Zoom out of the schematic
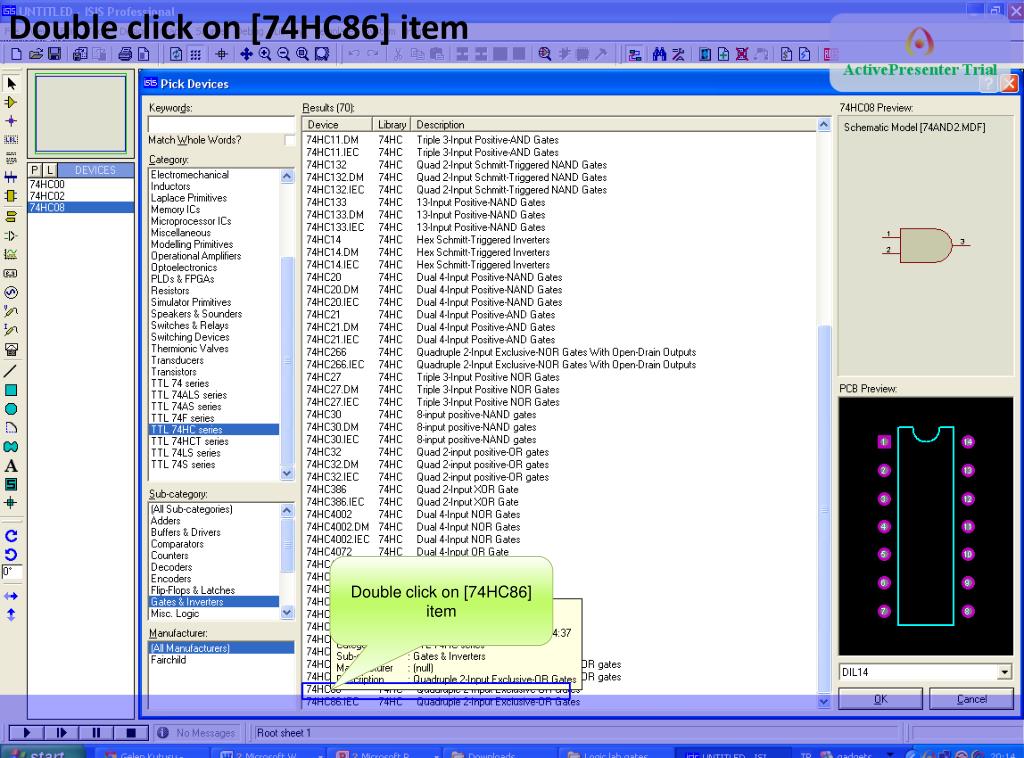The image size is (1024, 758). coord(283,54)
